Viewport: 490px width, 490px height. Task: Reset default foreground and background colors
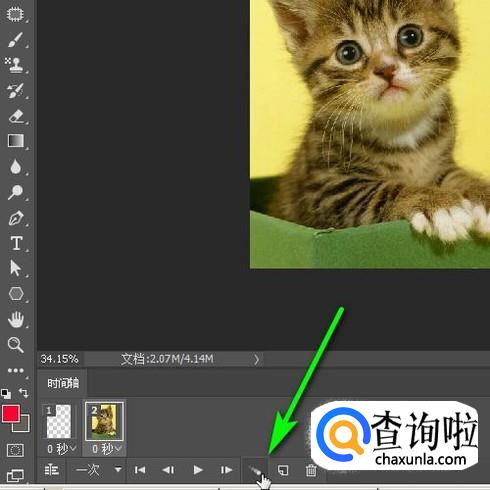[x=6, y=394]
